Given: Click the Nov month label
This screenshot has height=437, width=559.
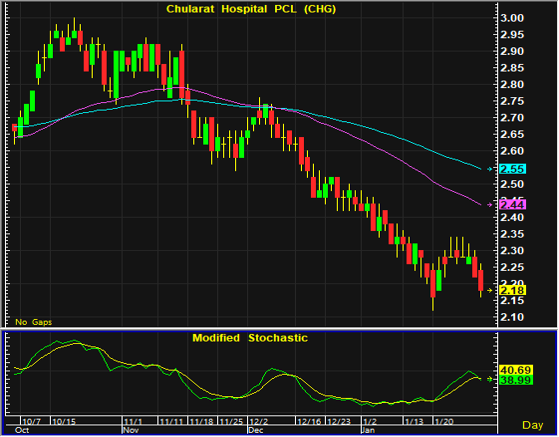Looking at the screenshot, I should (x=131, y=430).
